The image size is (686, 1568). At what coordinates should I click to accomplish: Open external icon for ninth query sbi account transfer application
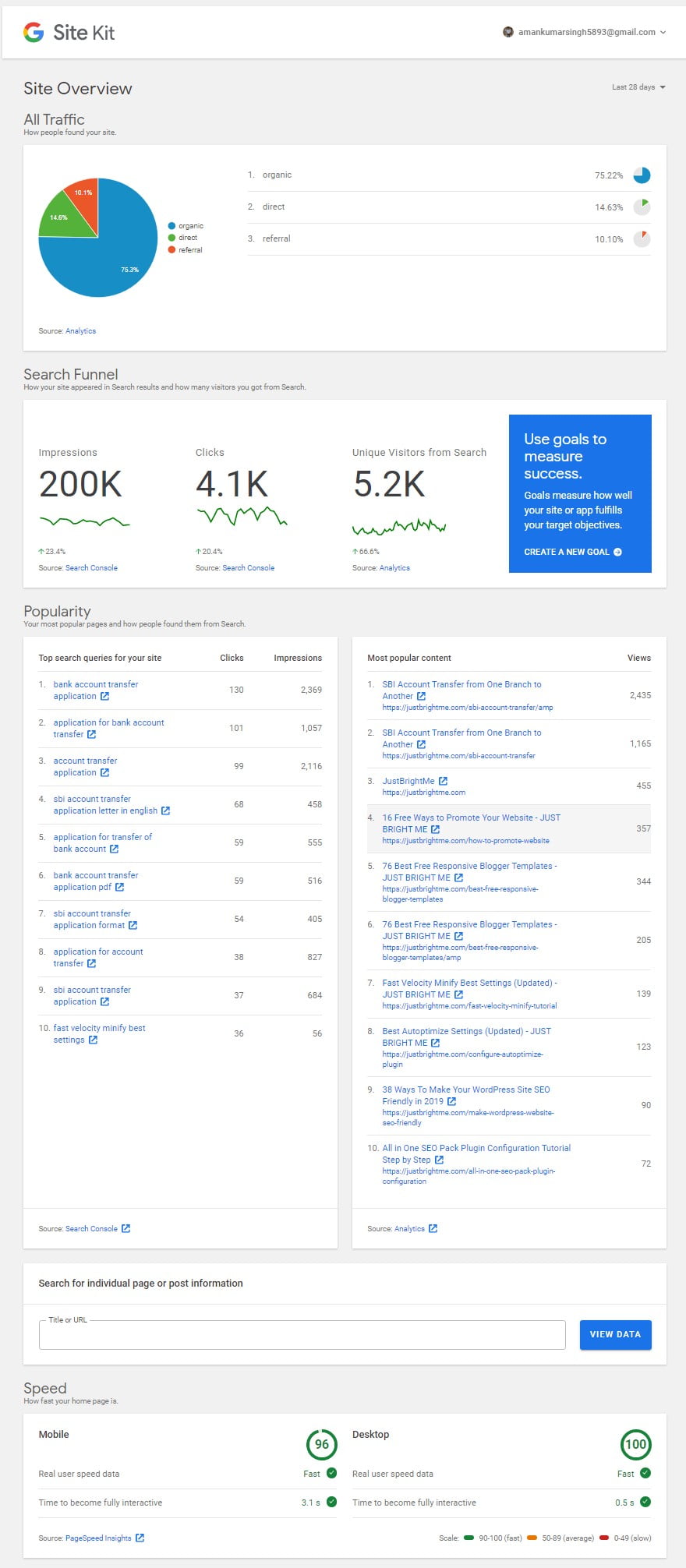pyautogui.click(x=104, y=1002)
